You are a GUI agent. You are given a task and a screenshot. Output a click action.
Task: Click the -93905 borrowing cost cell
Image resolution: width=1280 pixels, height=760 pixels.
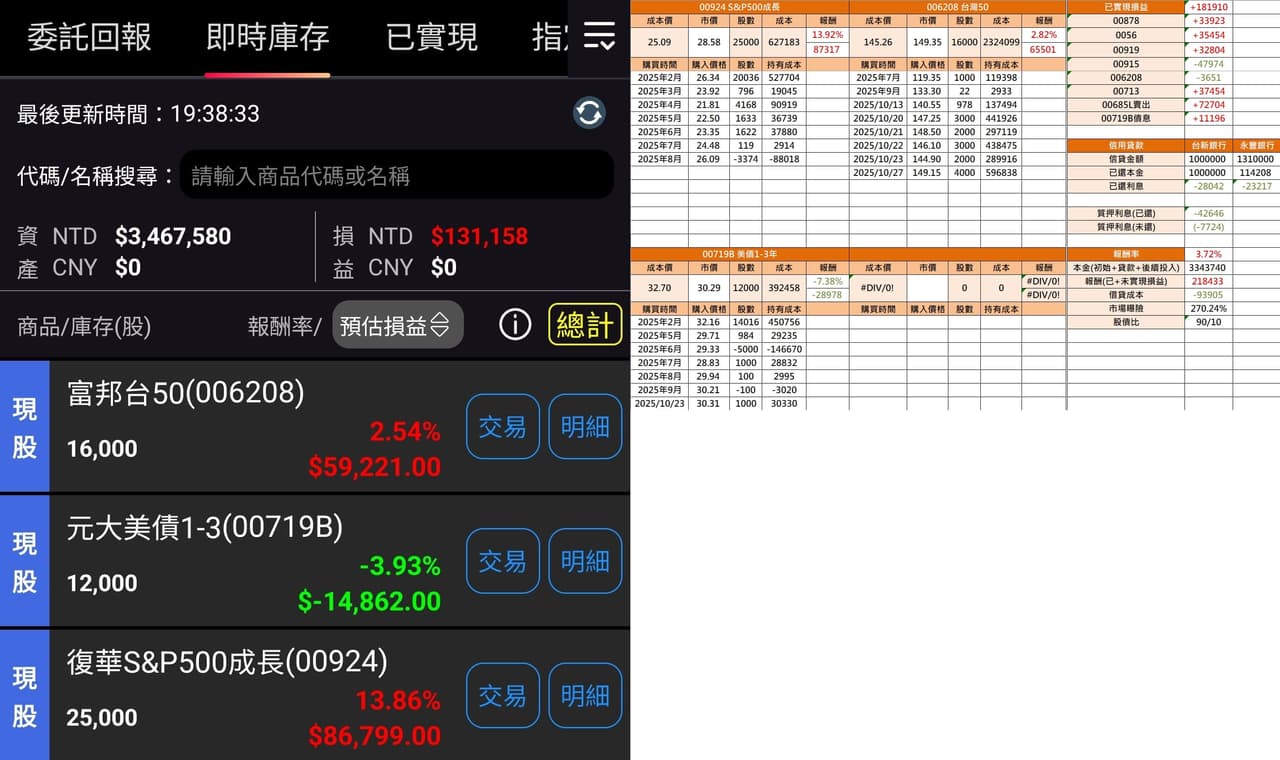click(1209, 295)
